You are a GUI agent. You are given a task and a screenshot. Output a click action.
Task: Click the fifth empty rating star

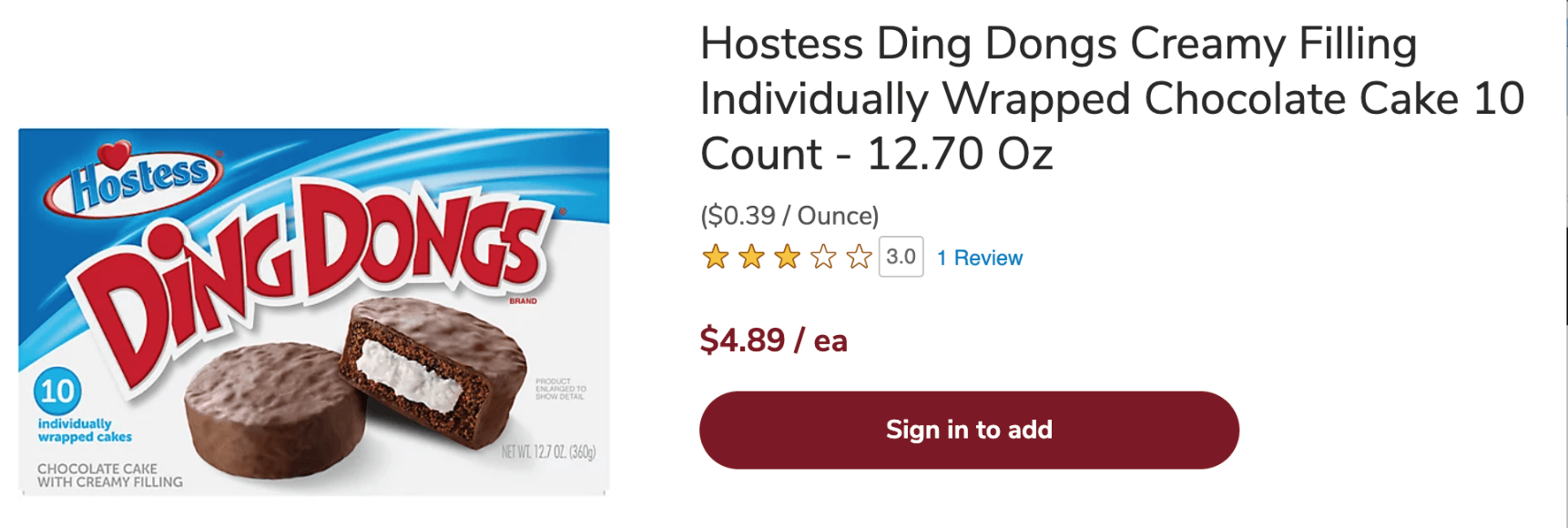click(x=859, y=258)
